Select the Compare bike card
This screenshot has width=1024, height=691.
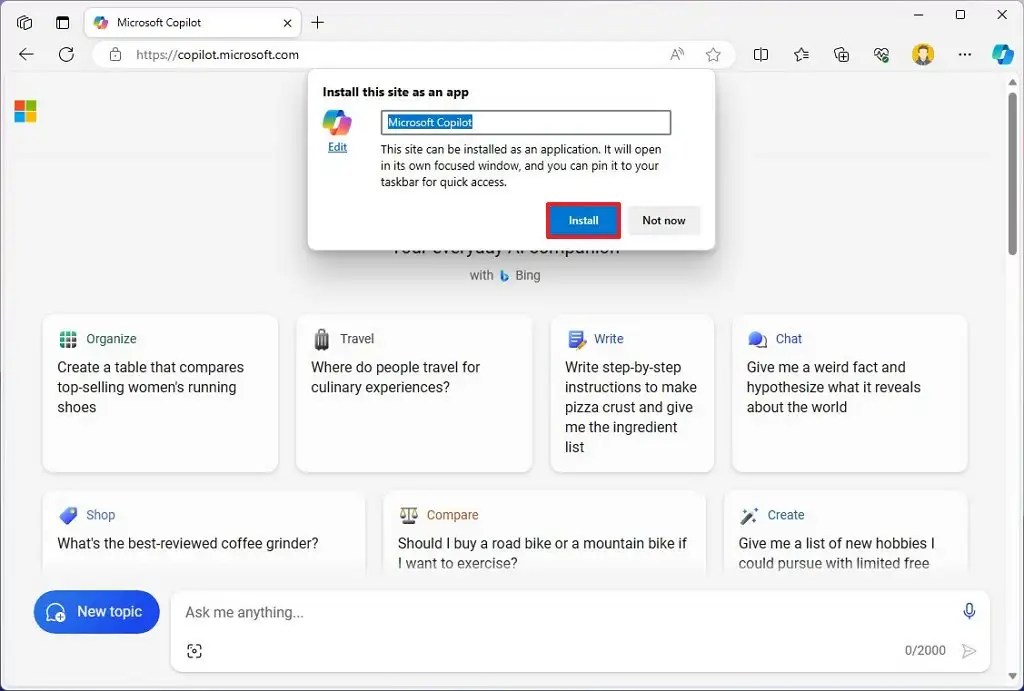pyautogui.click(x=545, y=533)
